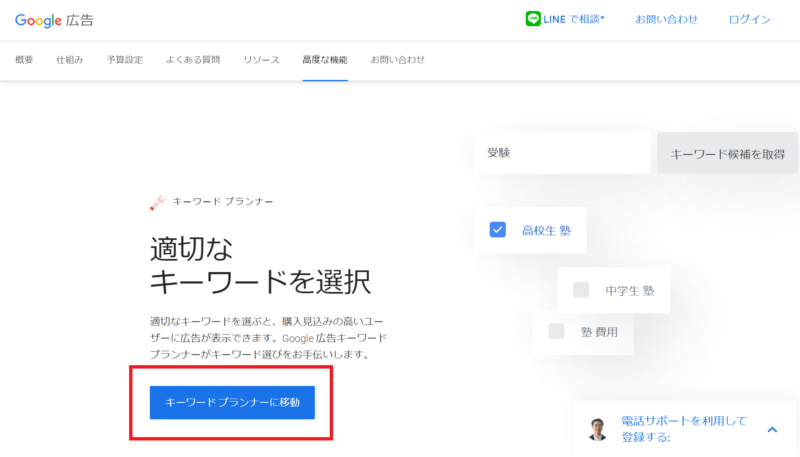Image resolution: width=800 pixels, height=457 pixels.
Task: Select the 高度な機能 tab
Action: click(325, 60)
